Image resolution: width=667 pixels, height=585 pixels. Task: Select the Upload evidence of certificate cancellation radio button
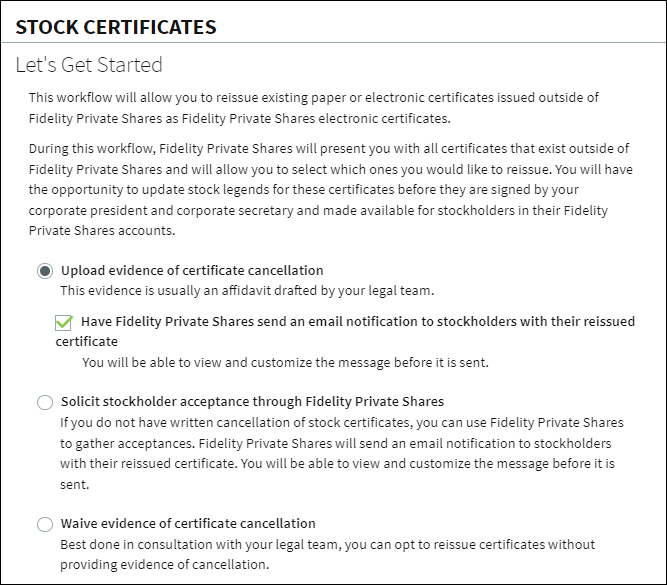click(x=45, y=271)
